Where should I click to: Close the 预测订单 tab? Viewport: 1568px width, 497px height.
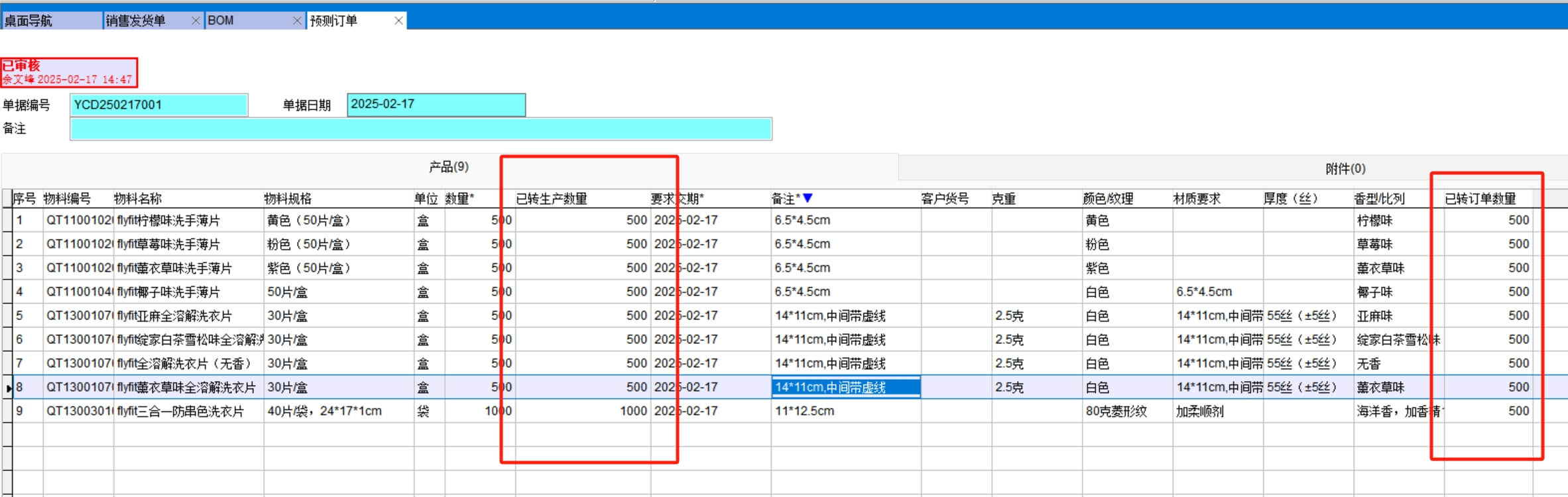pos(398,21)
